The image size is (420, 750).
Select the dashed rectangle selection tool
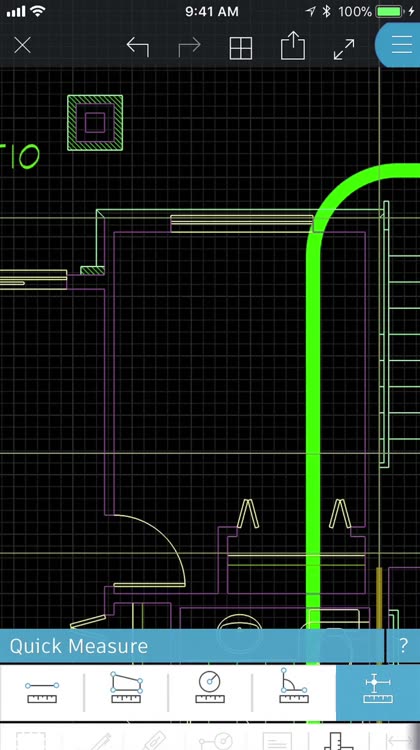click(31, 740)
